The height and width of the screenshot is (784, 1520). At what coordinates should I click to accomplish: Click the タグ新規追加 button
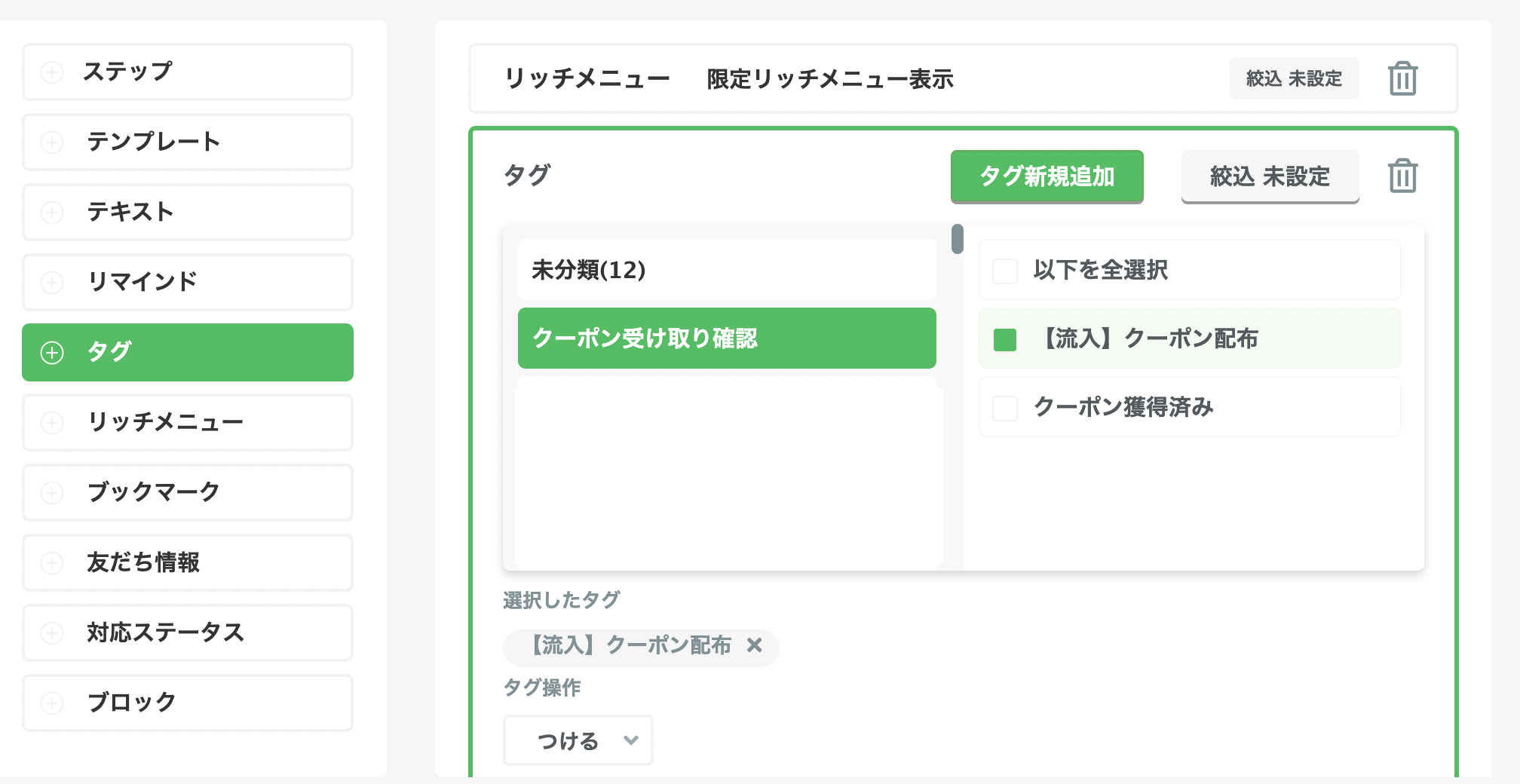point(1047,176)
